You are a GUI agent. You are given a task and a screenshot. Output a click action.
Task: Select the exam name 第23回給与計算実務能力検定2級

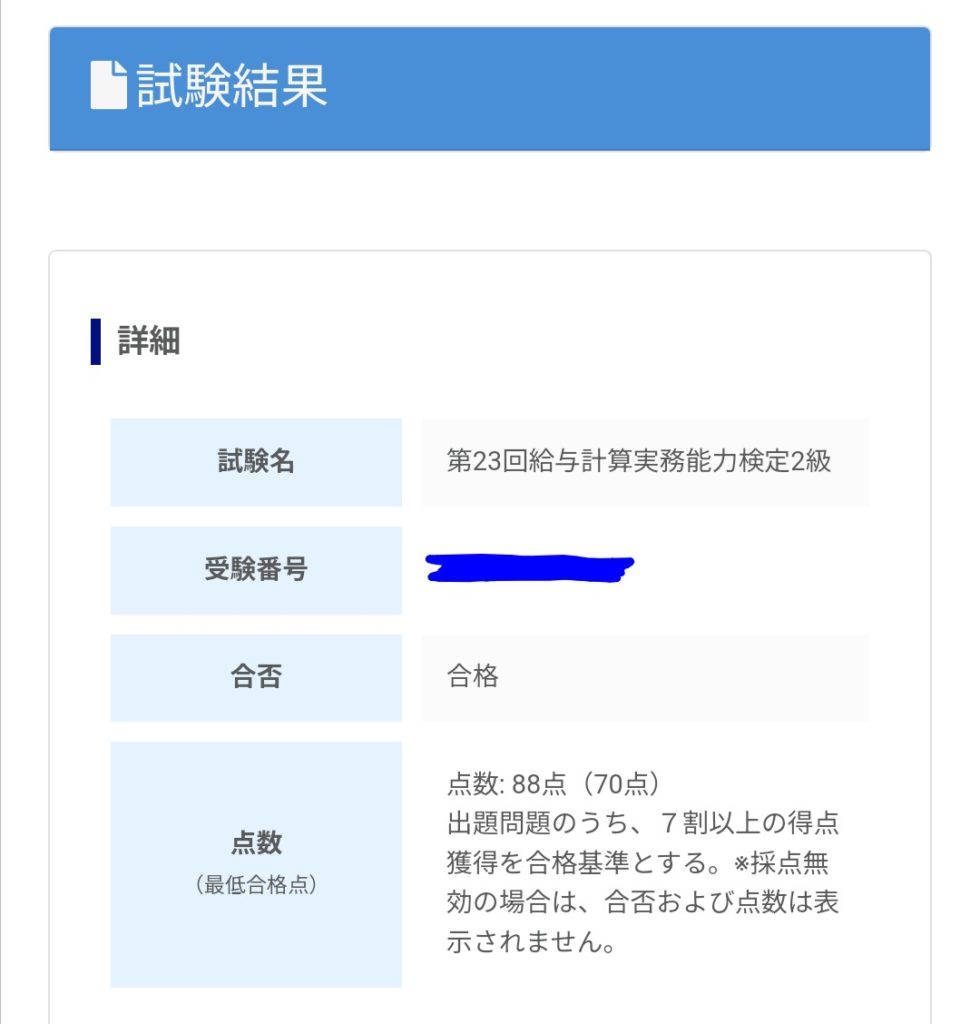pyautogui.click(x=638, y=462)
